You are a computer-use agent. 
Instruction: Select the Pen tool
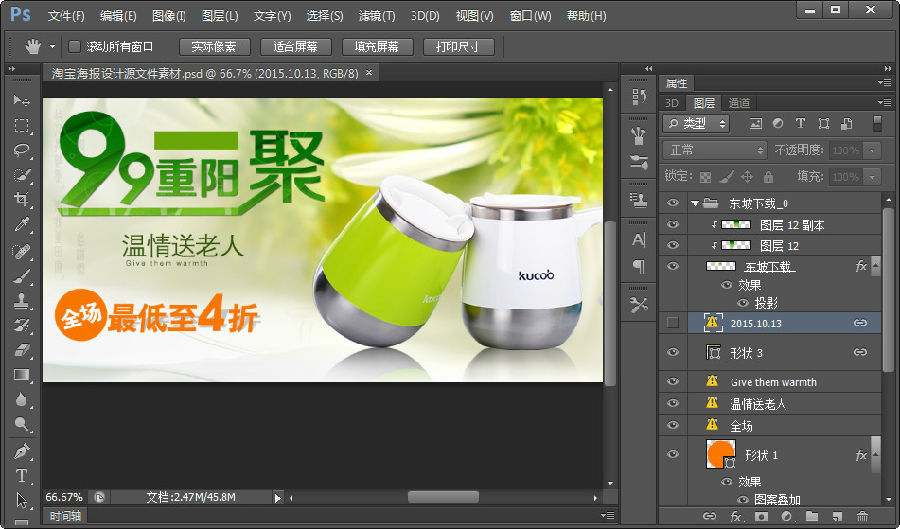21,451
